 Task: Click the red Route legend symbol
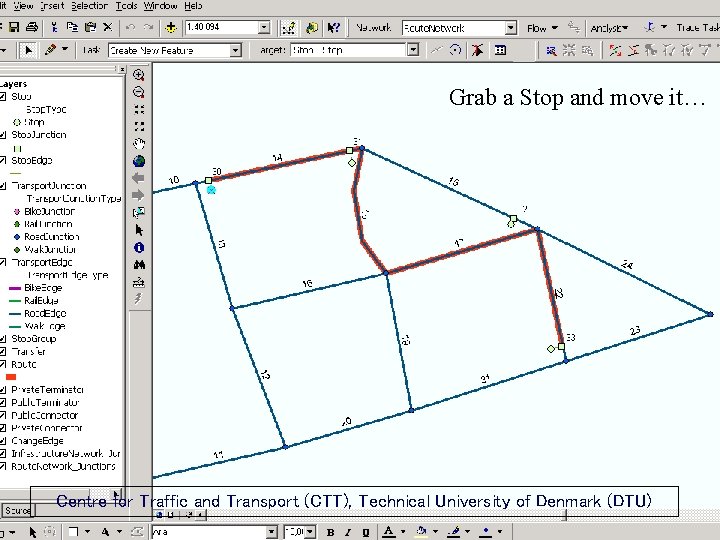[11, 377]
